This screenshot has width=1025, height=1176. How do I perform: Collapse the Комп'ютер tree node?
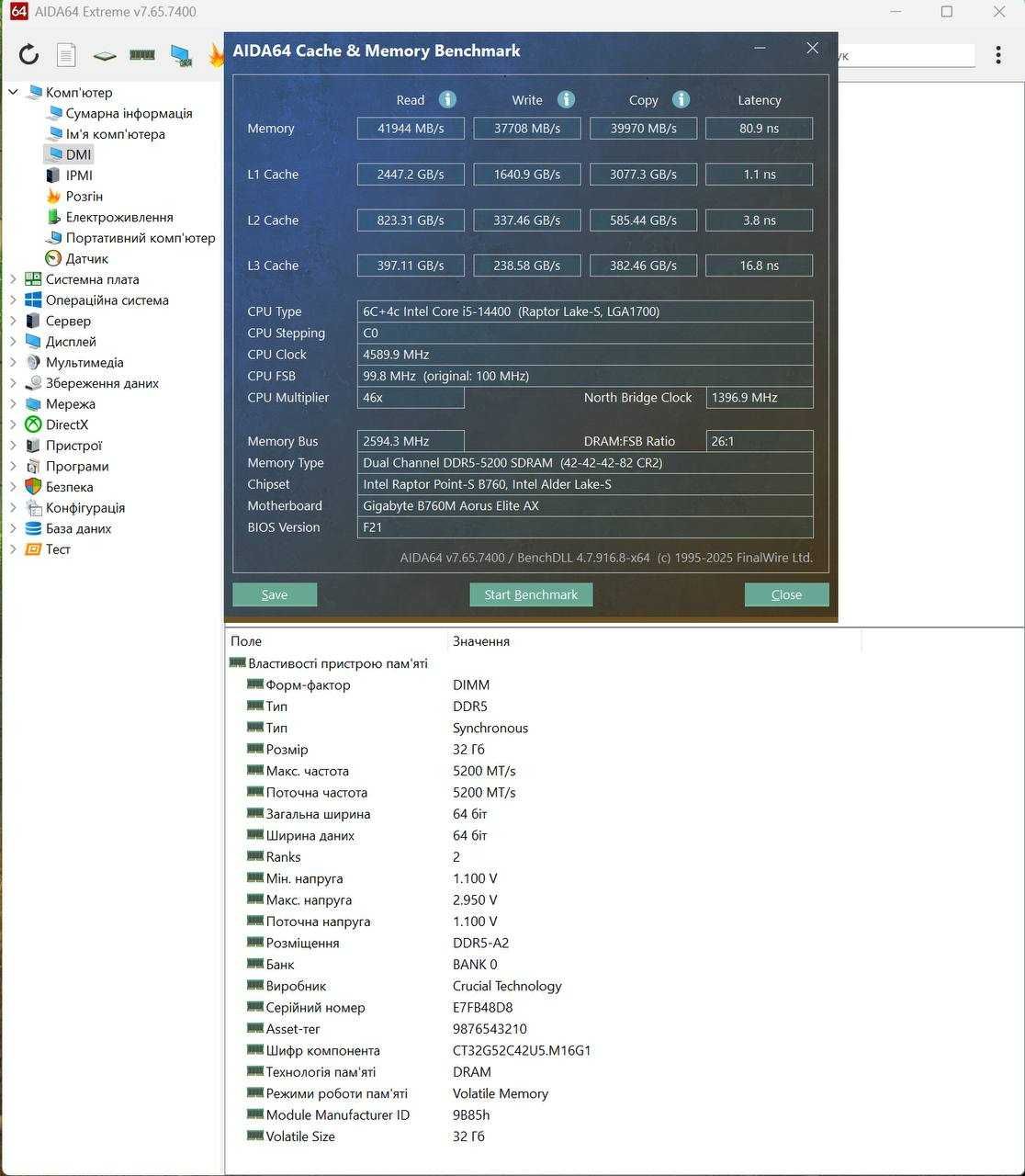pyautogui.click(x=14, y=92)
